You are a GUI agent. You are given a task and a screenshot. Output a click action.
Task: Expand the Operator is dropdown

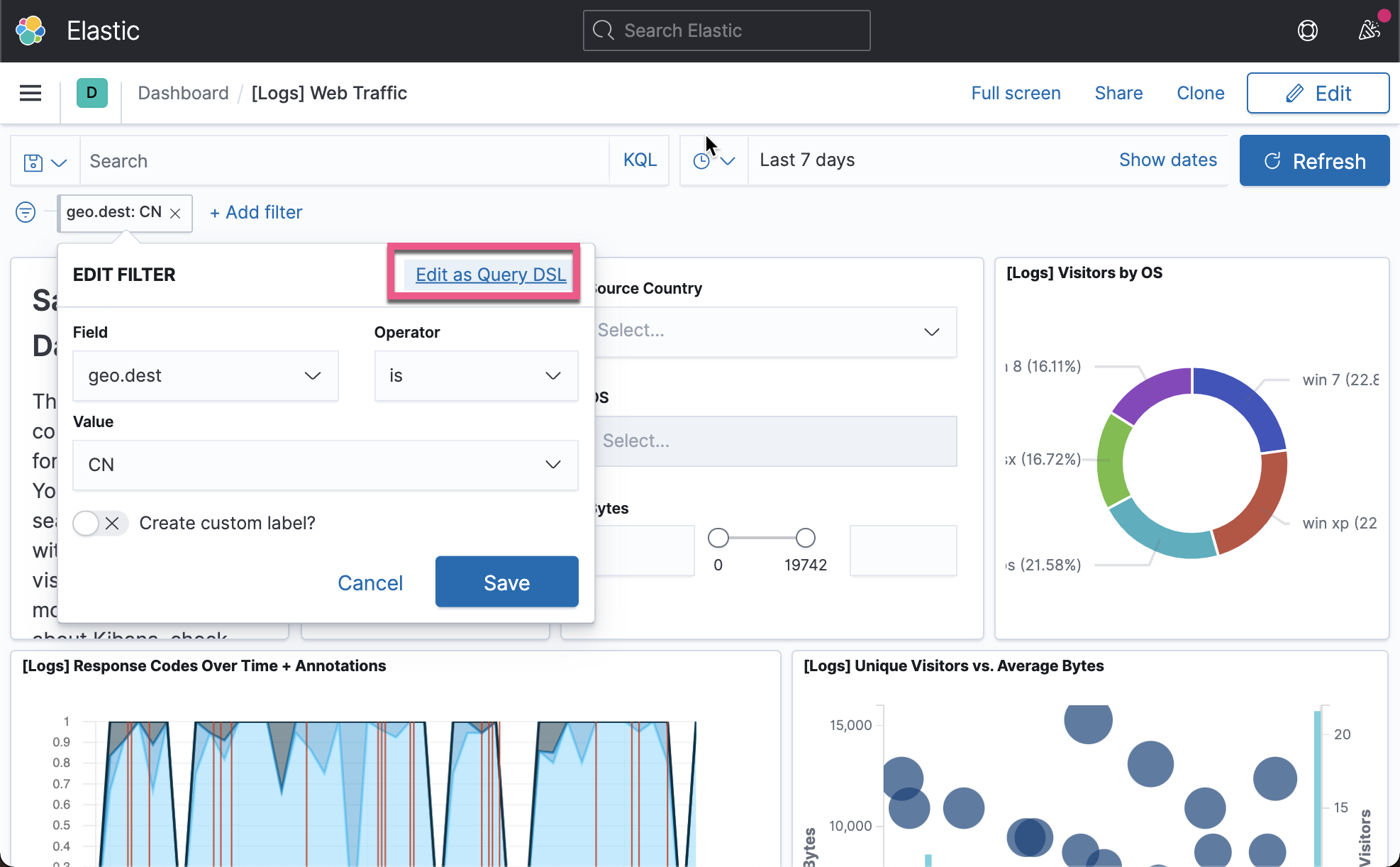coord(476,376)
